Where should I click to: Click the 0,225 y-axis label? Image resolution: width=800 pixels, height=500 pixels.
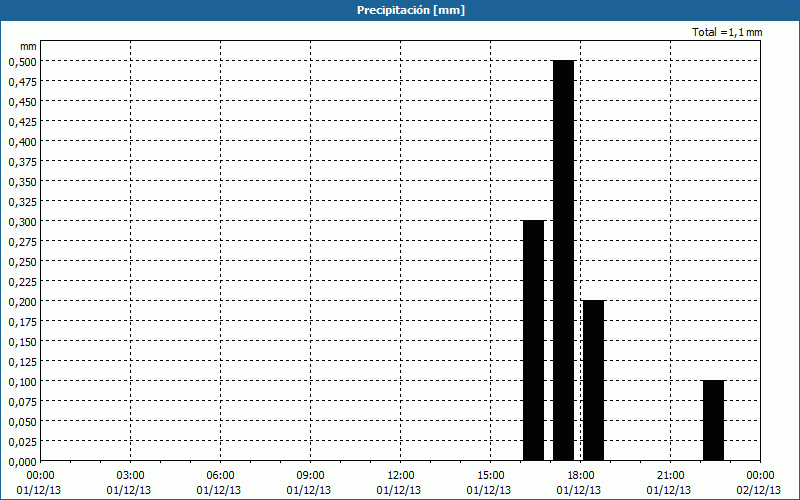[22, 282]
